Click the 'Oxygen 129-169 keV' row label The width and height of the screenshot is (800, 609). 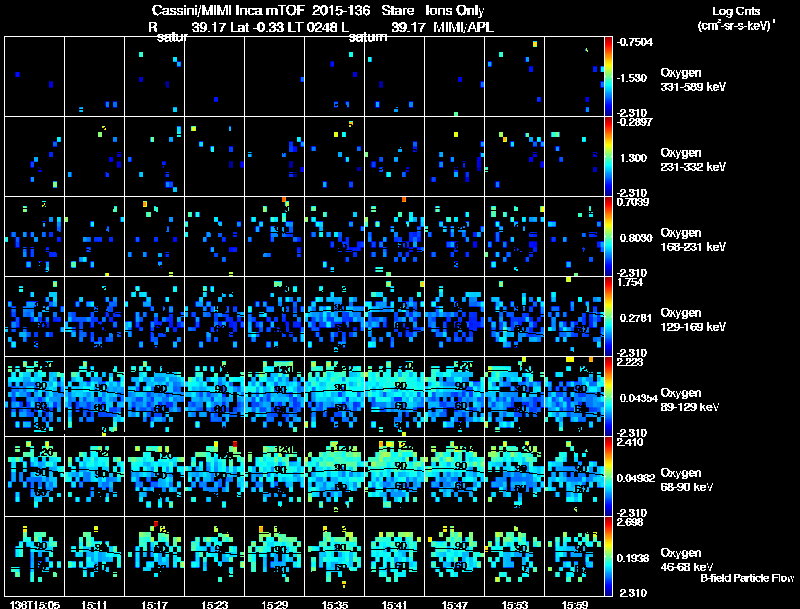(693, 320)
